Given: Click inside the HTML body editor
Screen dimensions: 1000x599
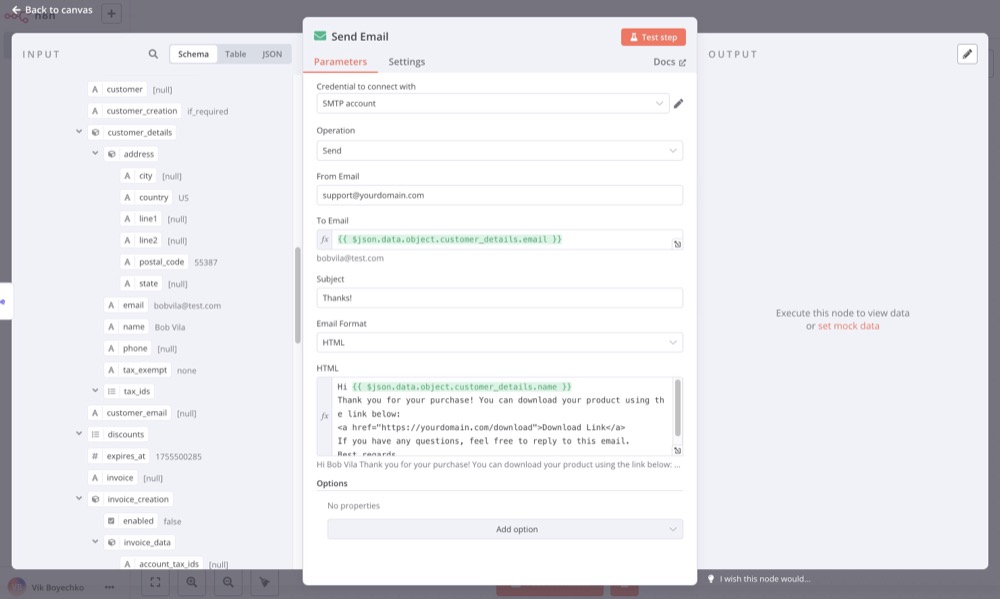Looking at the screenshot, I should click(501, 416).
